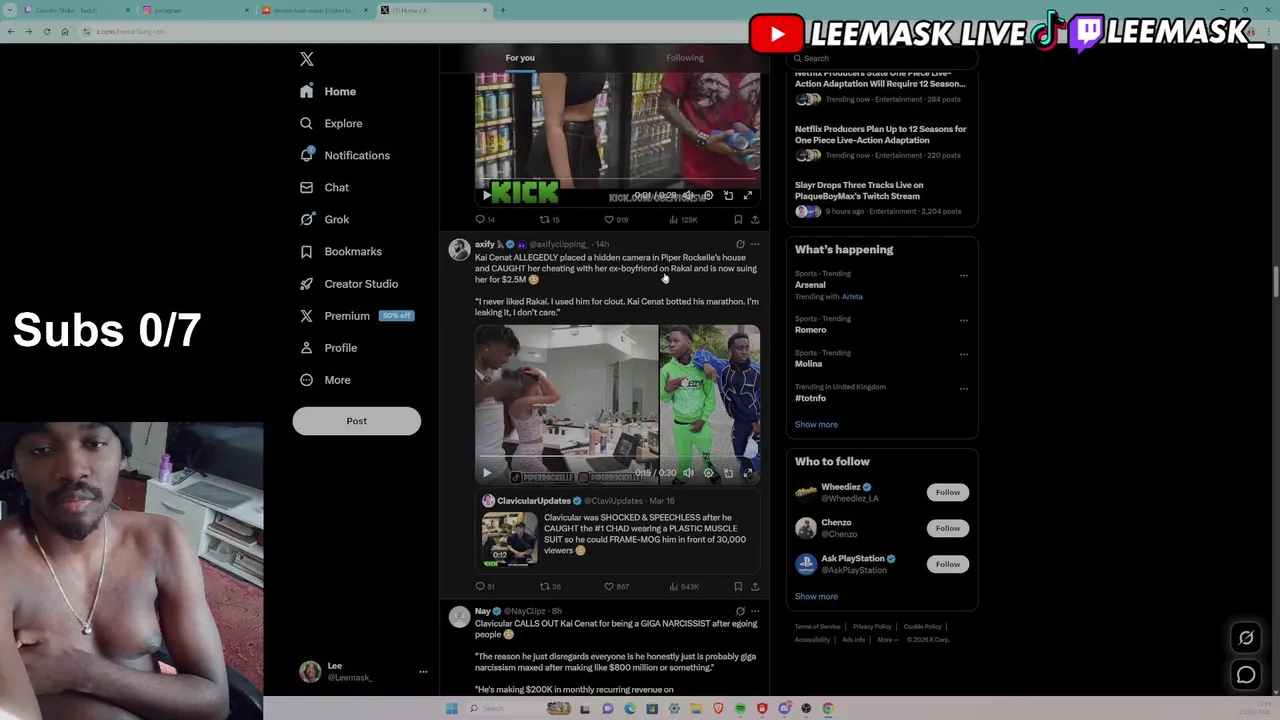The image size is (1280, 720).
Task: Enter fullscreen on axify's video
Action: [x=747, y=473]
